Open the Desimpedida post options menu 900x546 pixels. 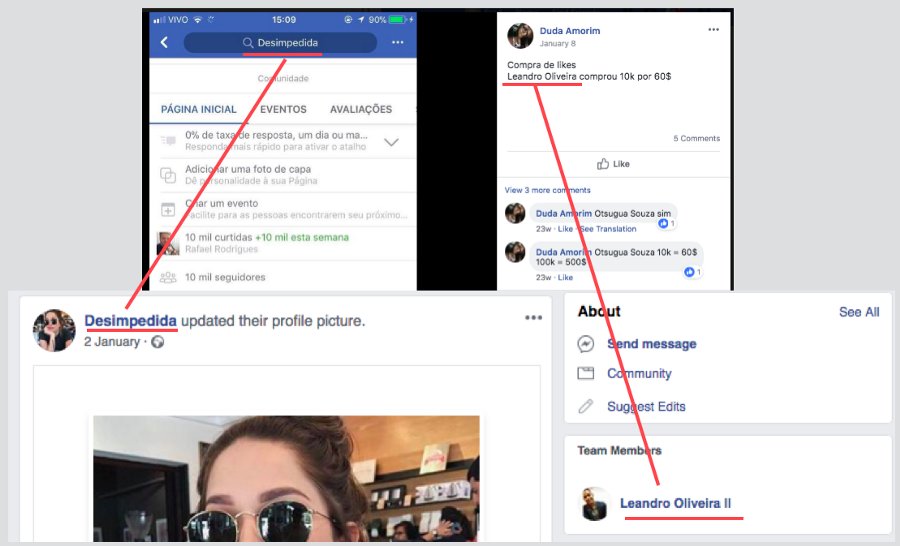[x=533, y=317]
